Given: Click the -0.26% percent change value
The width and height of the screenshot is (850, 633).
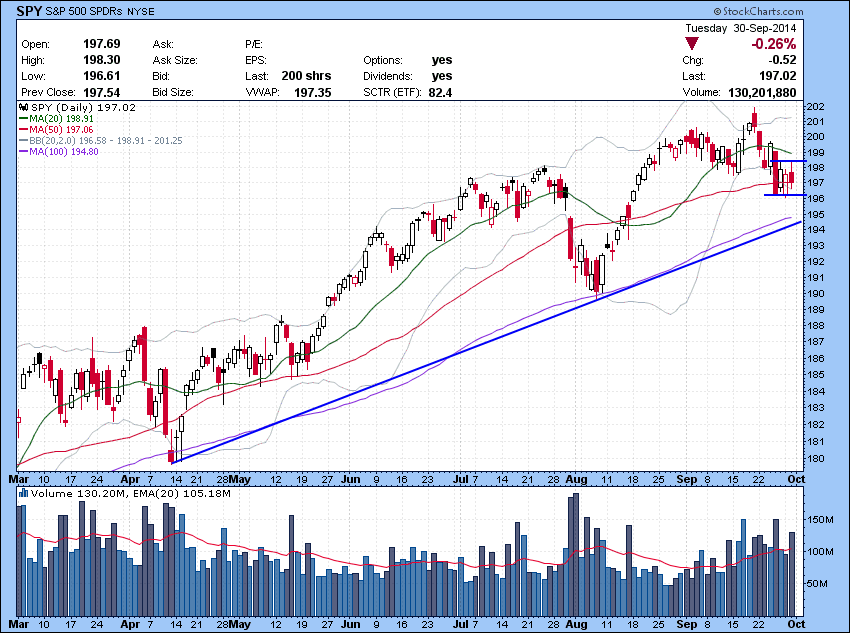Looking at the screenshot, I should (774, 44).
